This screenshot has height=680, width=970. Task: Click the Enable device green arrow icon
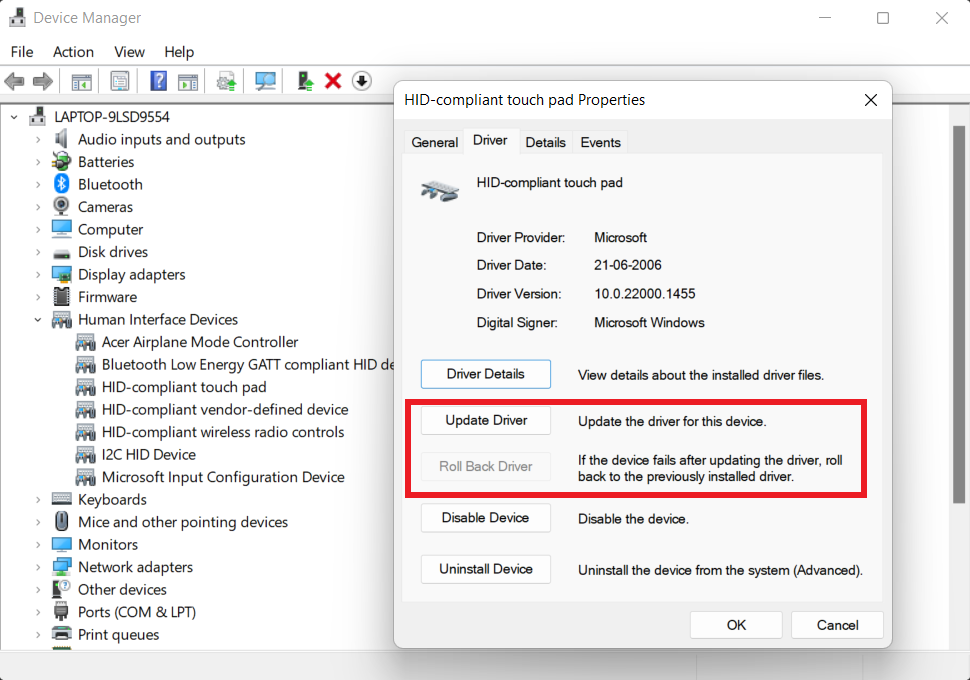(305, 81)
